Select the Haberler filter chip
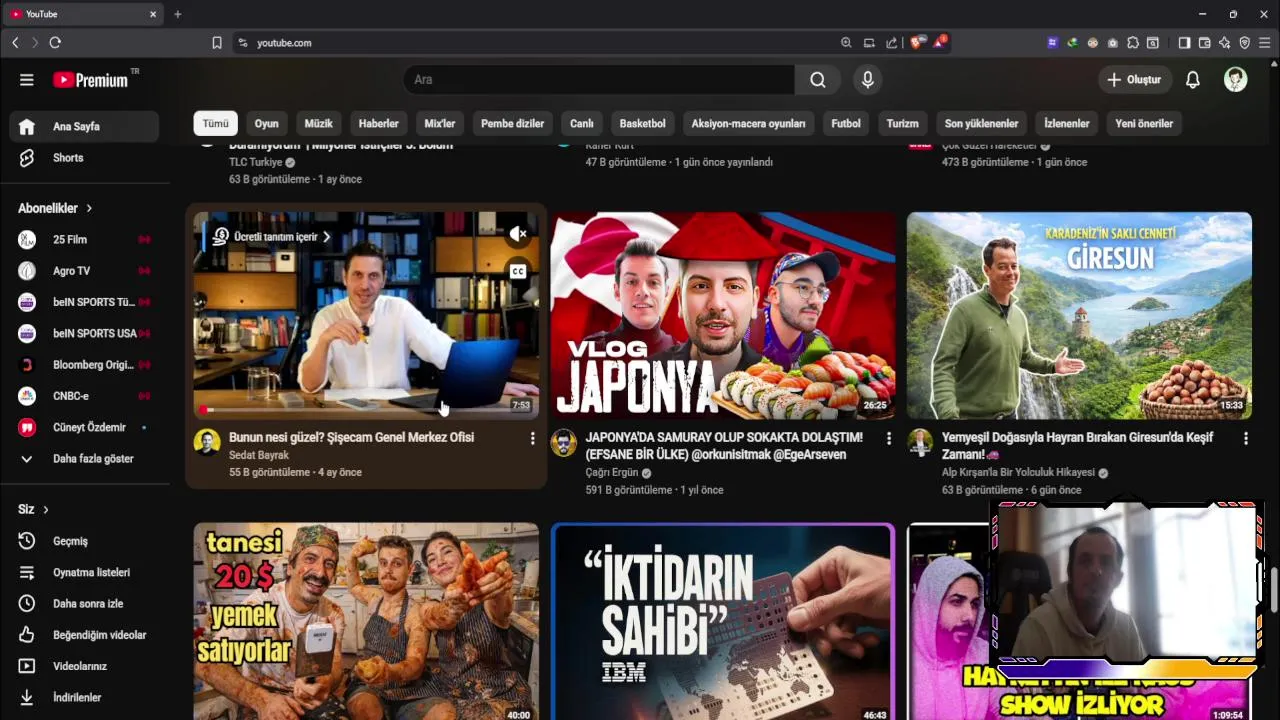This screenshot has height=720, width=1280. coord(378,124)
